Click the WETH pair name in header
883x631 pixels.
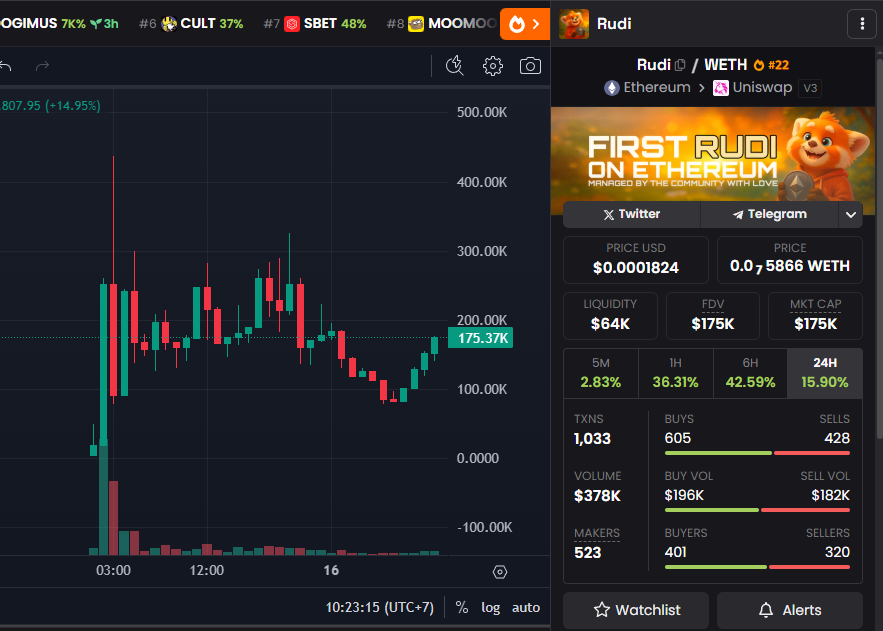click(725, 65)
